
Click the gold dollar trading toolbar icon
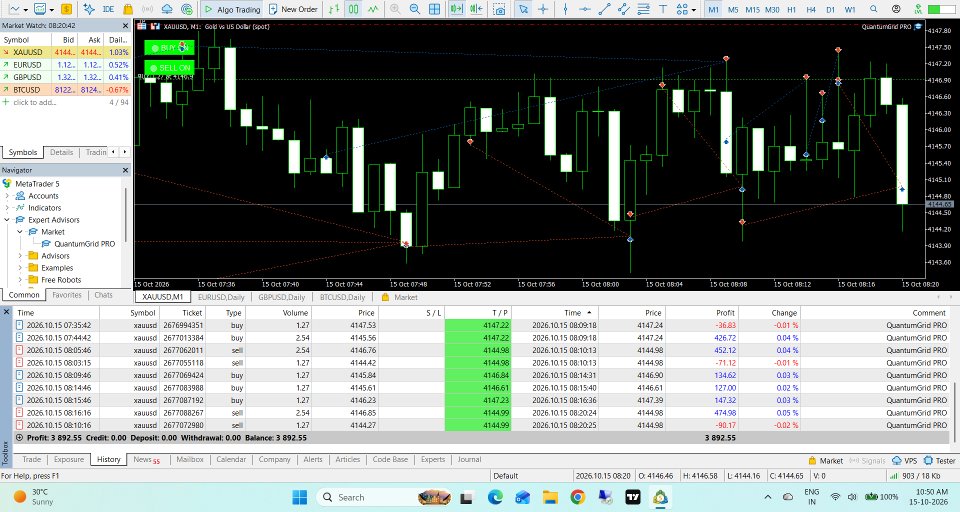click(x=66, y=9)
